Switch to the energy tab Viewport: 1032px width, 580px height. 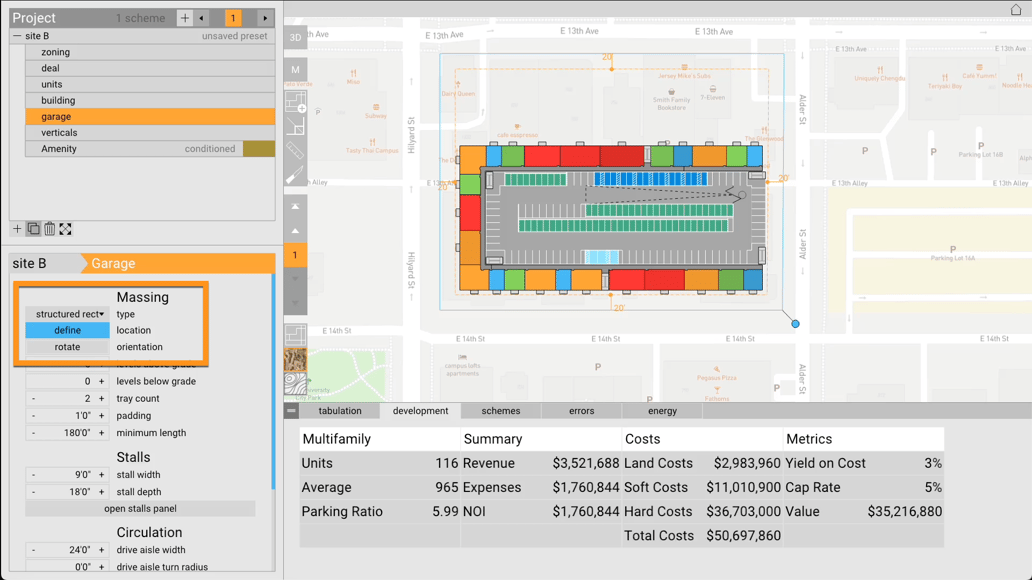click(x=662, y=411)
